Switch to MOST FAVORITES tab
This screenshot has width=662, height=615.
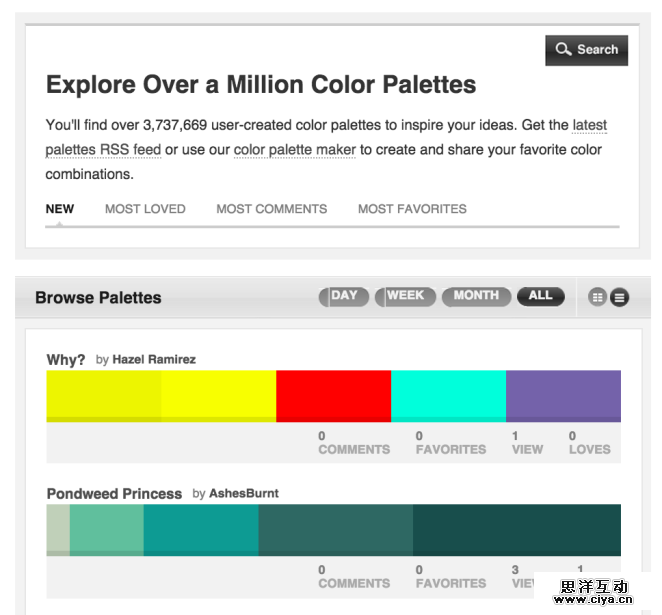point(412,209)
